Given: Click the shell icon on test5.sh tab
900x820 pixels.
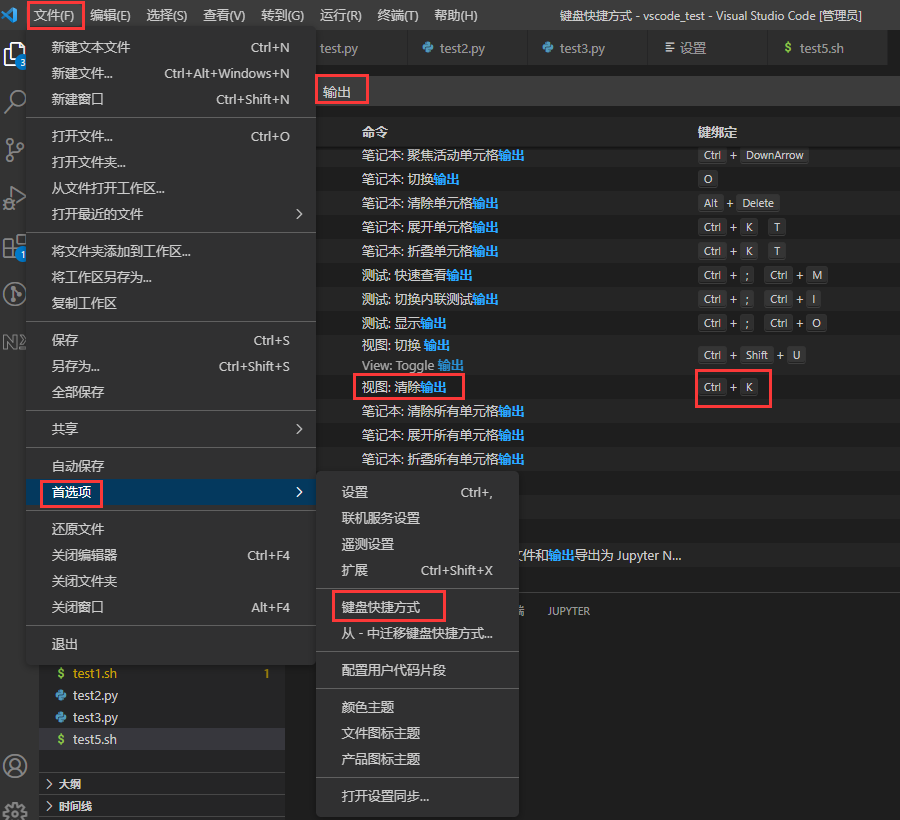Looking at the screenshot, I should click(x=788, y=48).
